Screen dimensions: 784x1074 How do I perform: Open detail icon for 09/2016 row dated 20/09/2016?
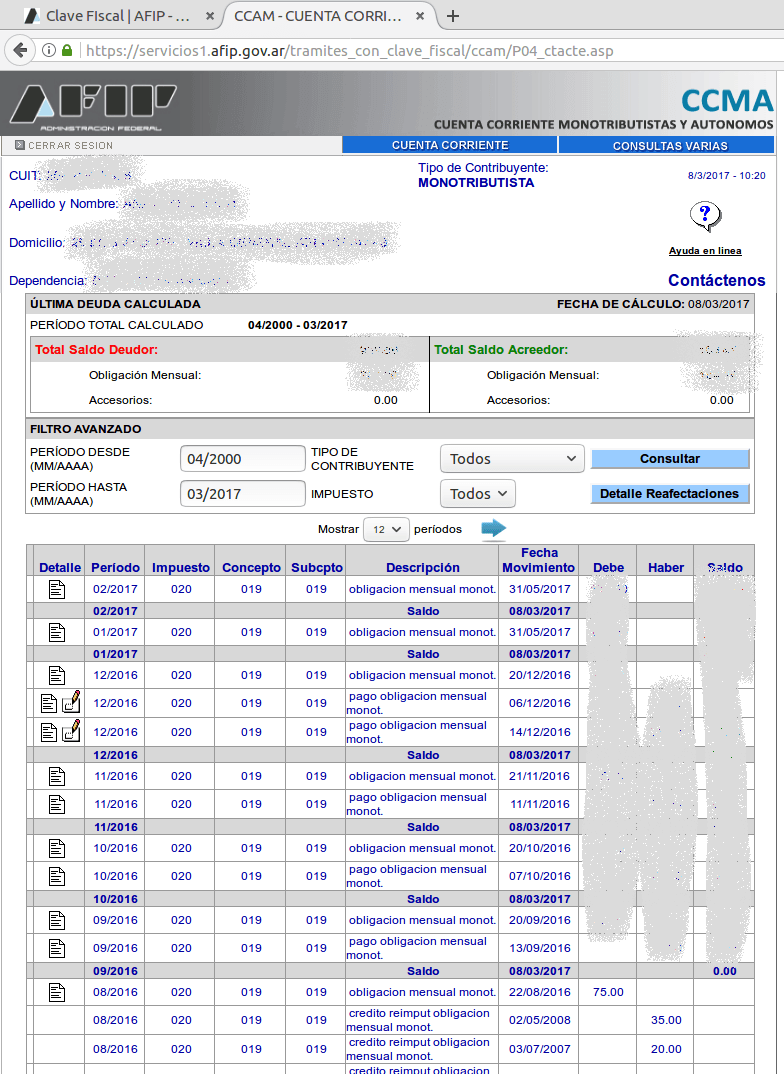click(57, 920)
